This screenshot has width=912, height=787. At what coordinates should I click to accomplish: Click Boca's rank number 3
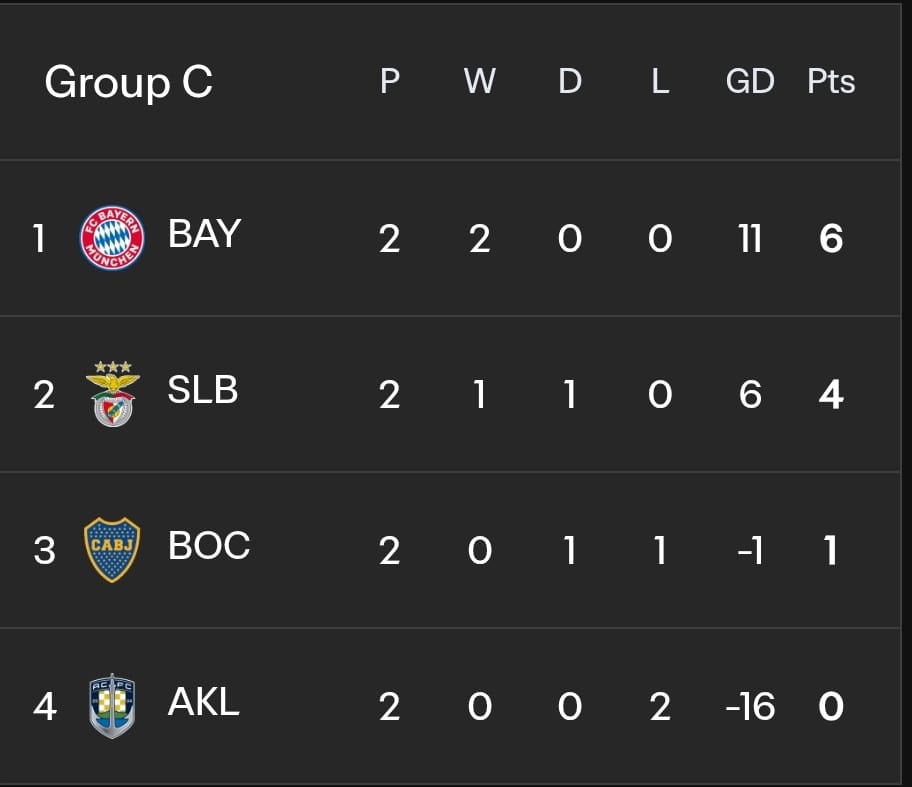(44, 550)
